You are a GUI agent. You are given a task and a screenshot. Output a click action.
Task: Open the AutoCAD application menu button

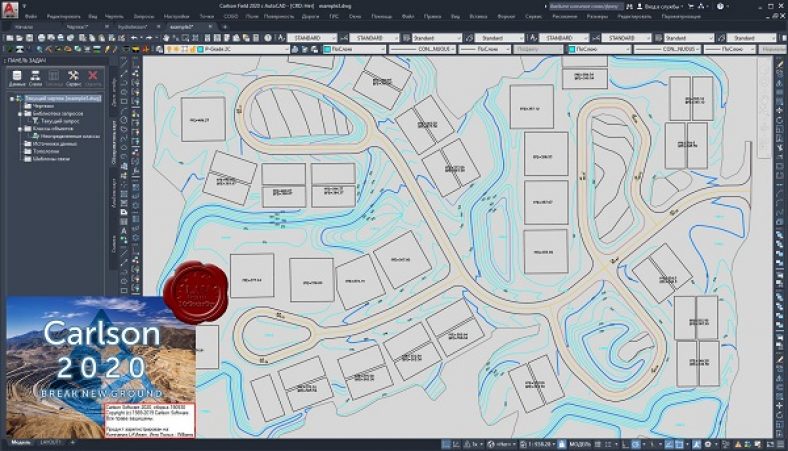point(9,9)
